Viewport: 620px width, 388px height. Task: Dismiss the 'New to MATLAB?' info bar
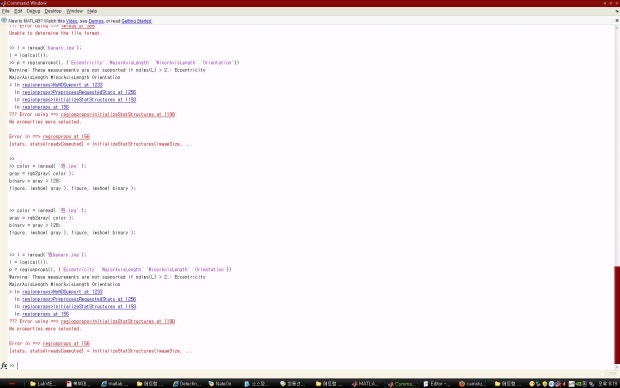pyautogui.click(x=617, y=21)
